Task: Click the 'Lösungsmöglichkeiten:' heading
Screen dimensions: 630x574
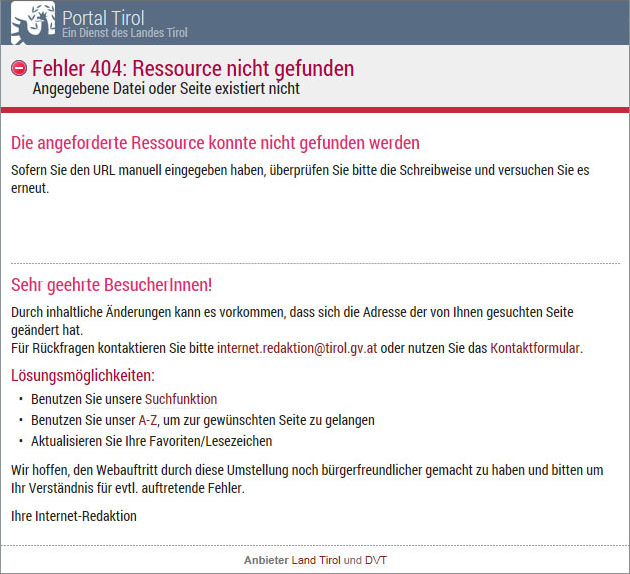Action: coord(83,376)
